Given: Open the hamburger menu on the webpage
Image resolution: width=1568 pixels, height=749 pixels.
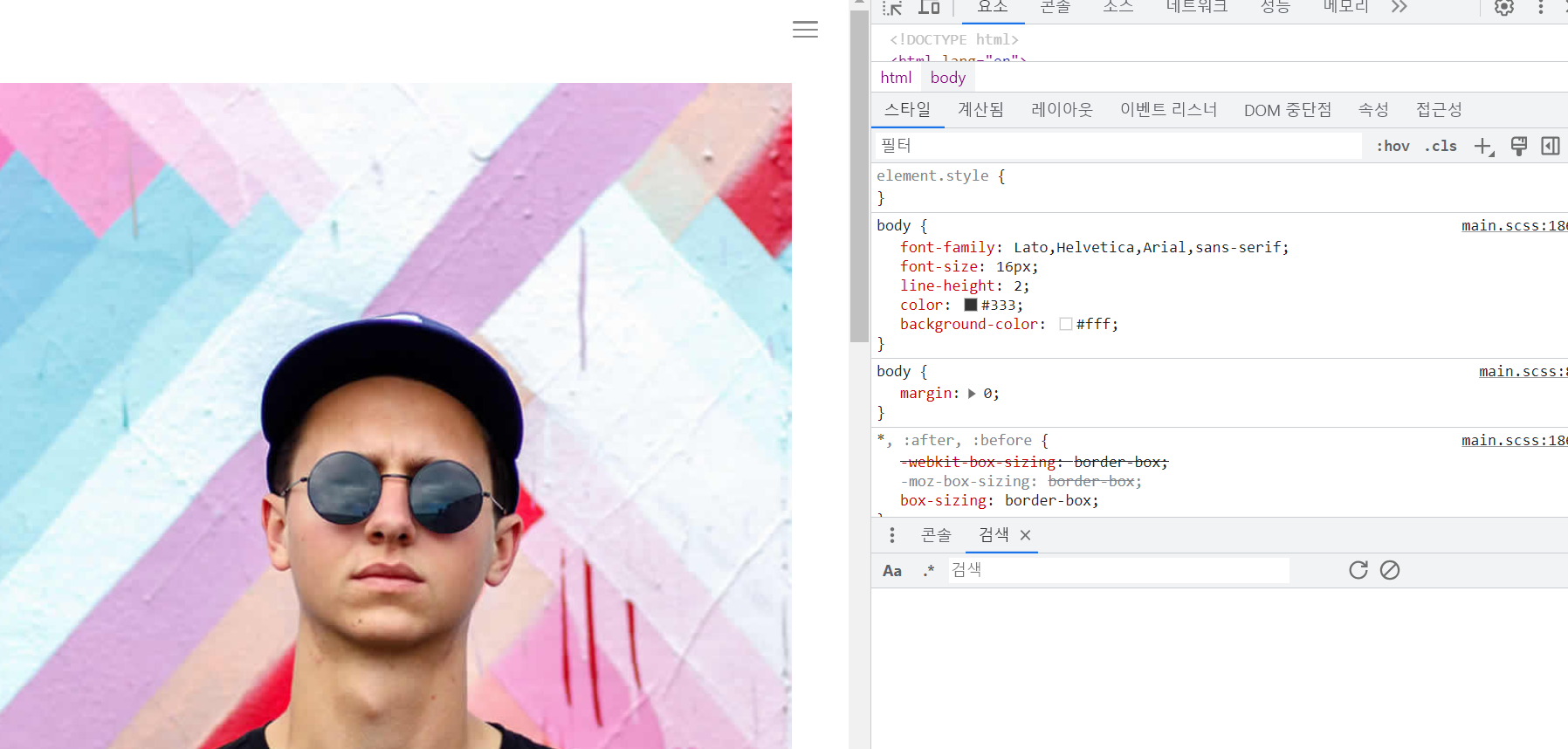Looking at the screenshot, I should (805, 30).
